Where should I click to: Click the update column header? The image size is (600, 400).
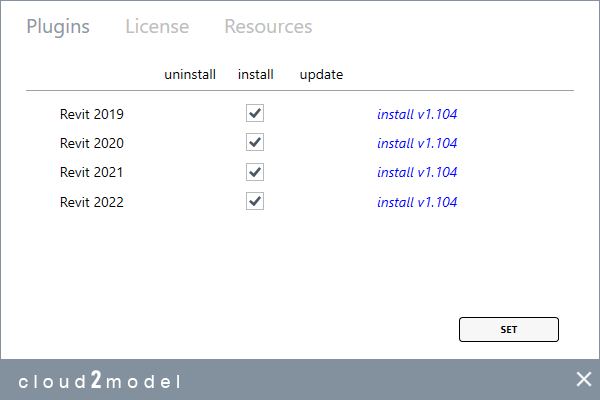[x=322, y=75]
